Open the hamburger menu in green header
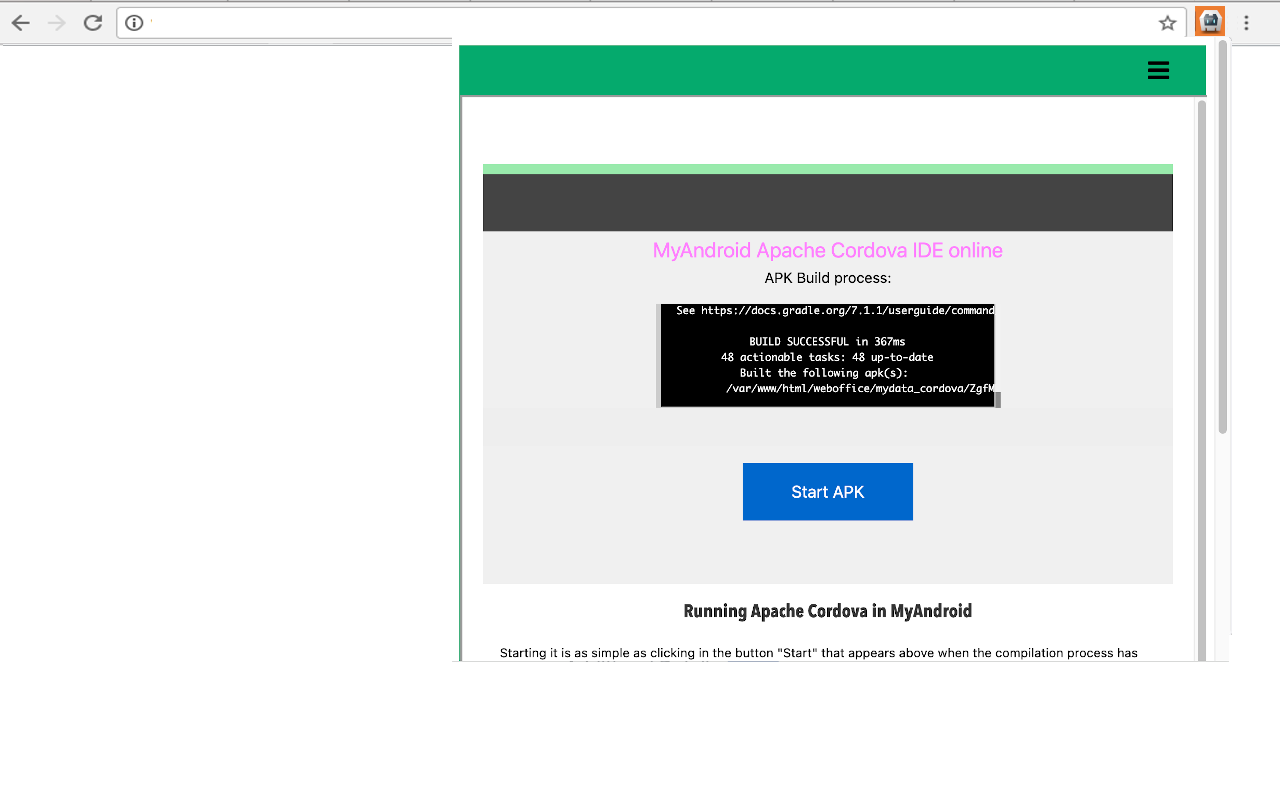The image size is (1280, 800). click(x=1158, y=70)
